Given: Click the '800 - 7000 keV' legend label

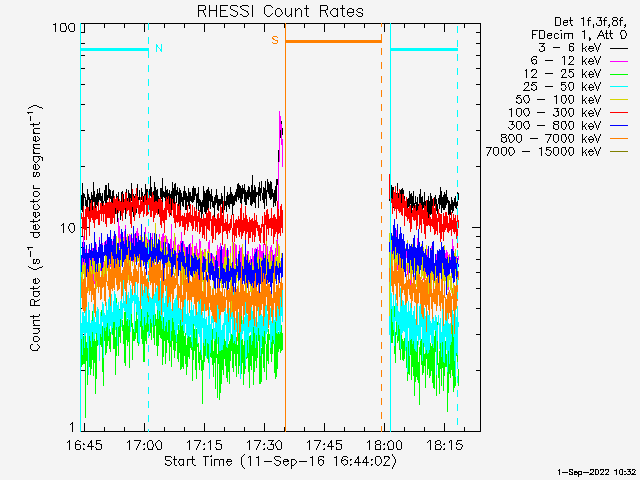Looking at the screenshot, I should click(x=551, y=139).
